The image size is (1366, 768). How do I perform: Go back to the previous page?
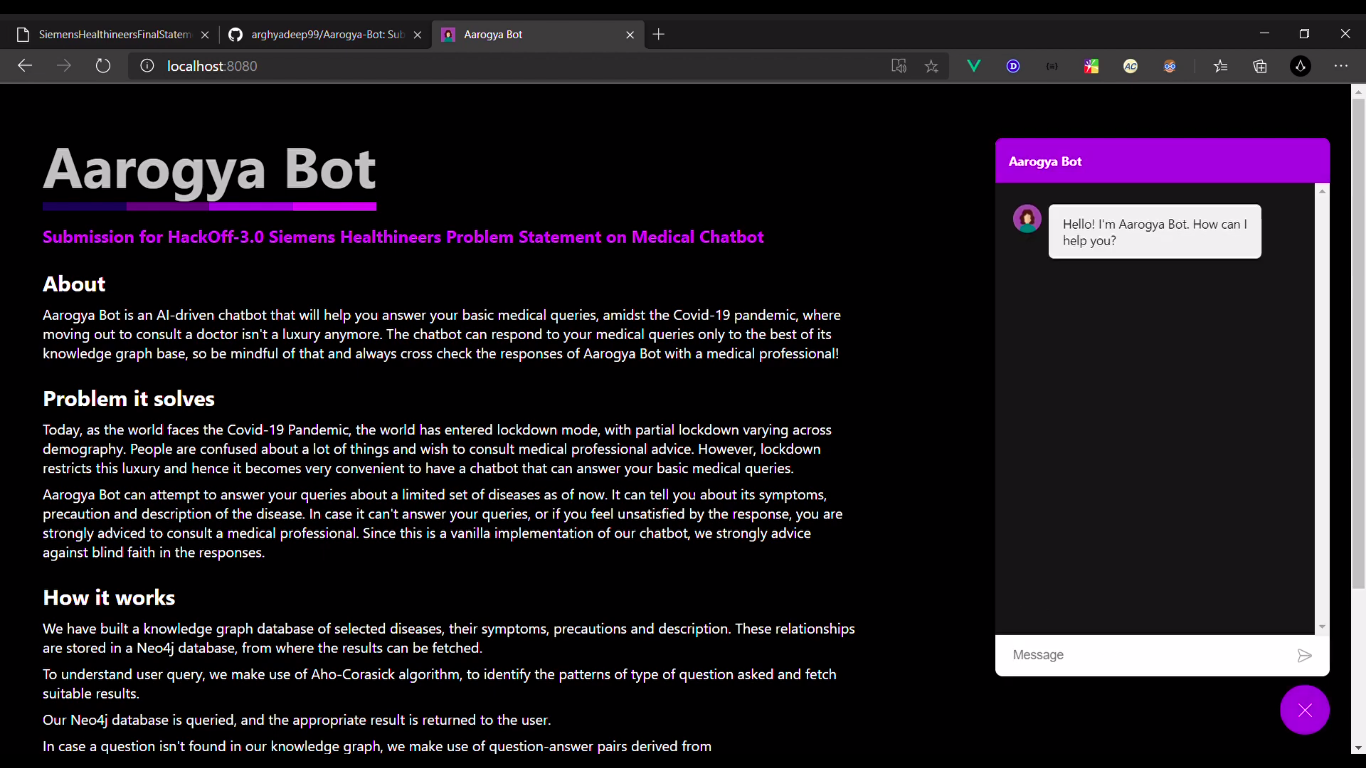(25, 66)
